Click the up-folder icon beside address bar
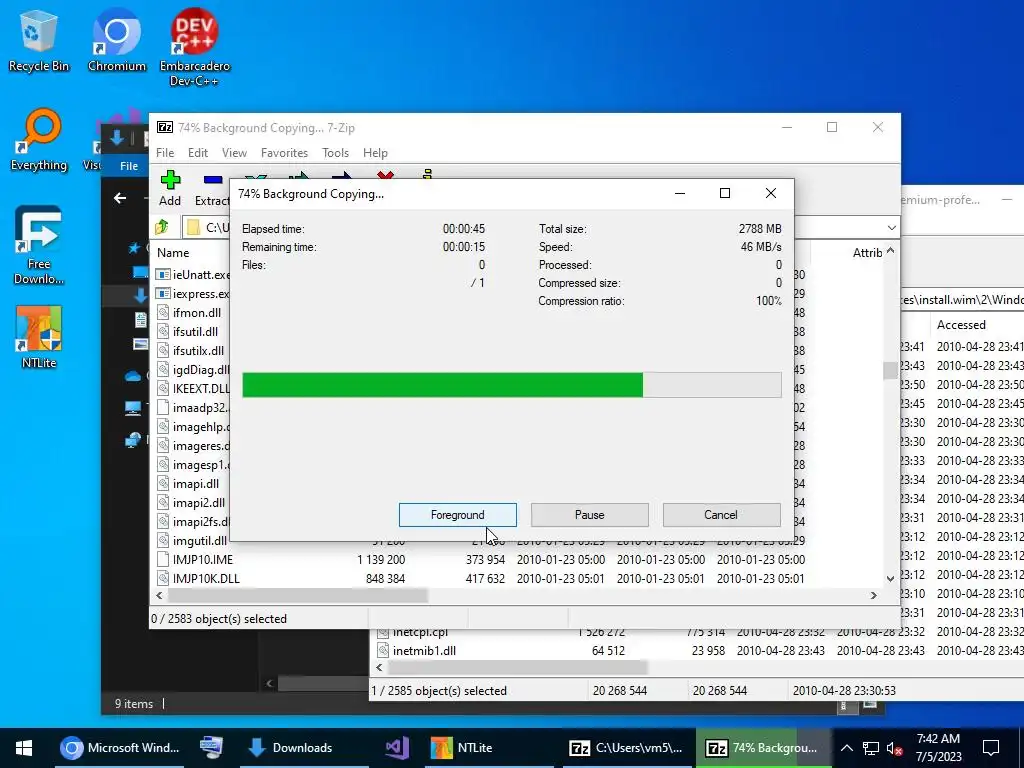Viewport: 1024px width, 768px height. (162, 227)
